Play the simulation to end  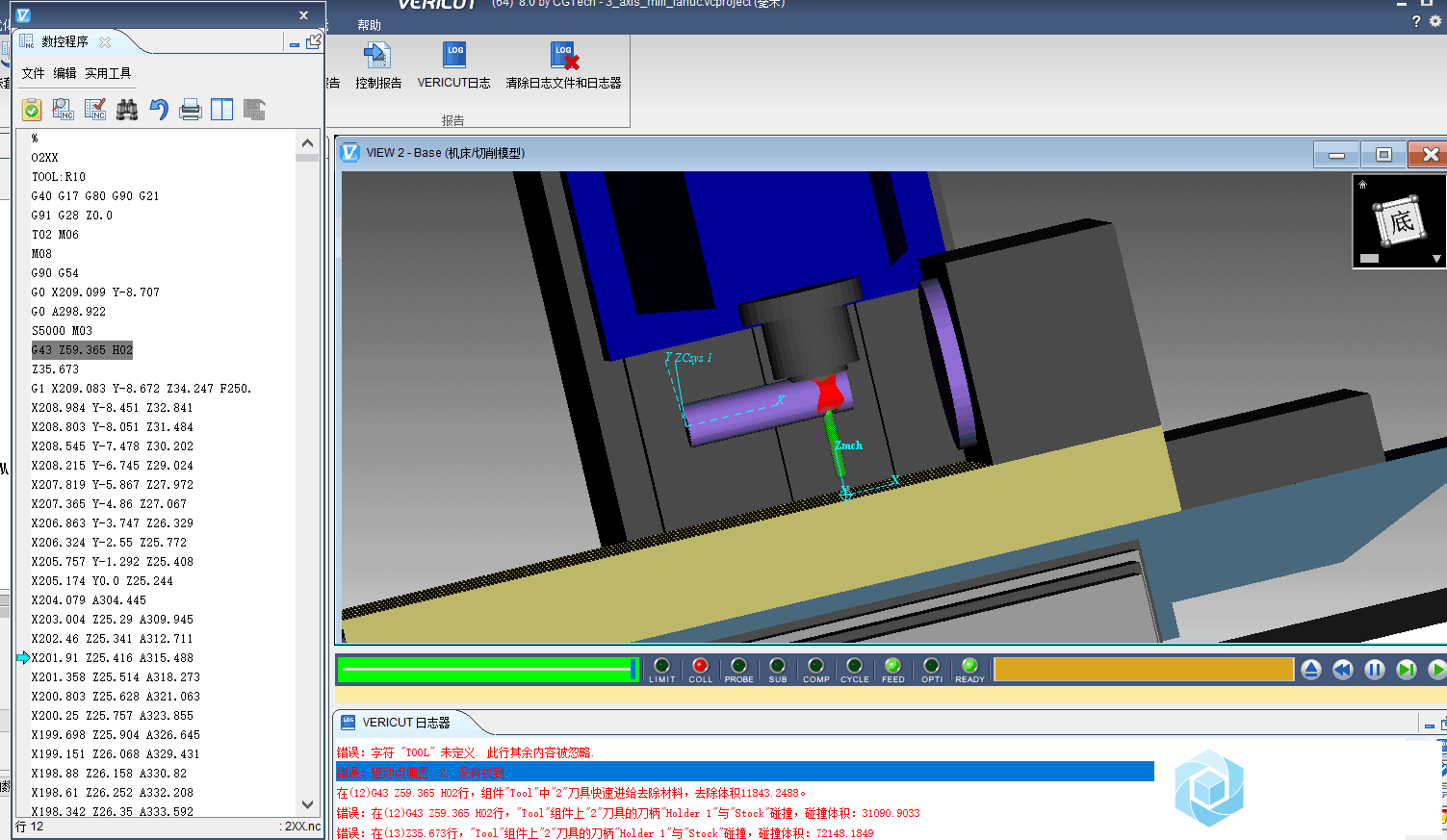point(1437,670)
